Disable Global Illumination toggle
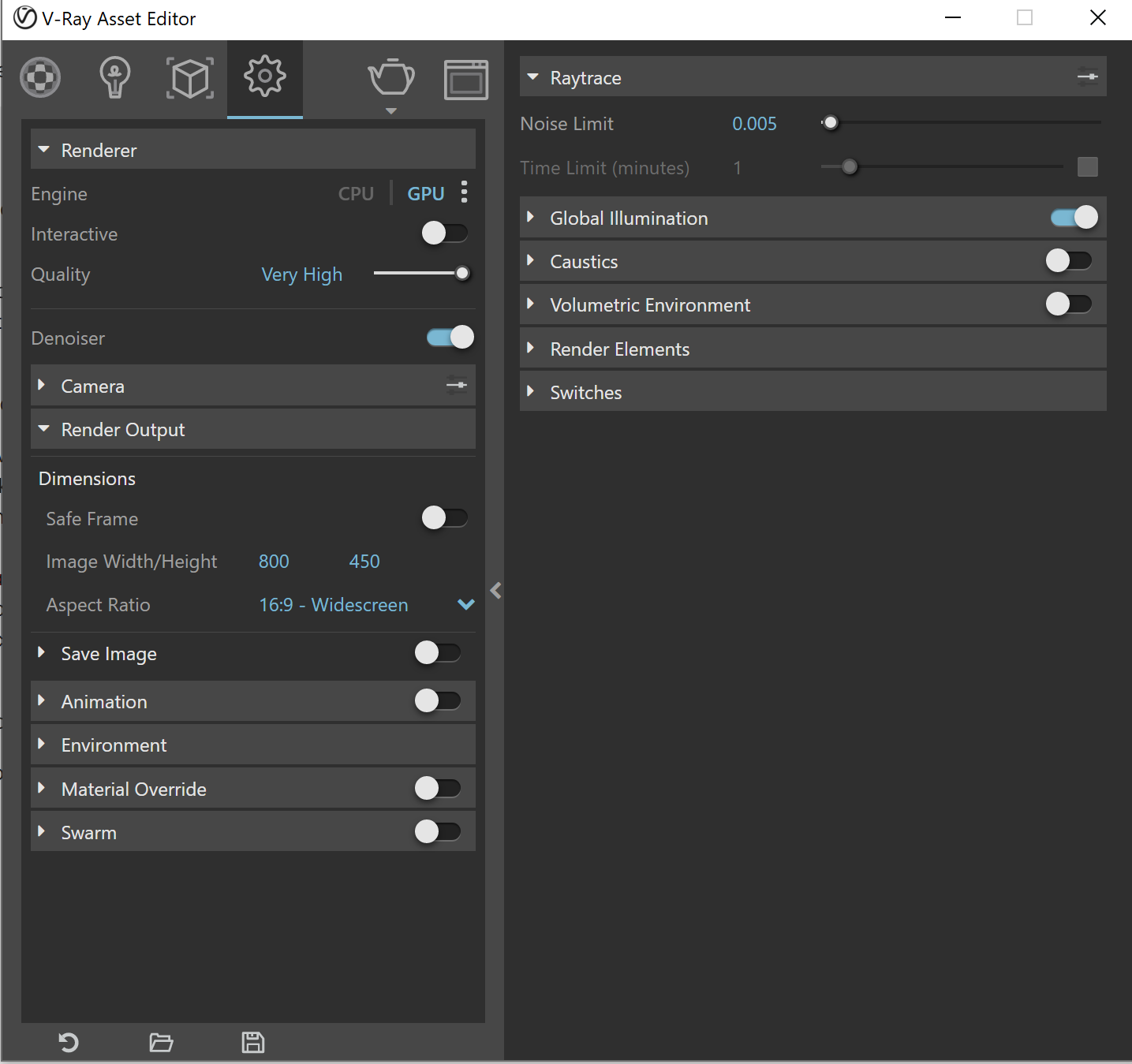The width and height of the screenshot is (1132, 1064). pos(1074,217)
